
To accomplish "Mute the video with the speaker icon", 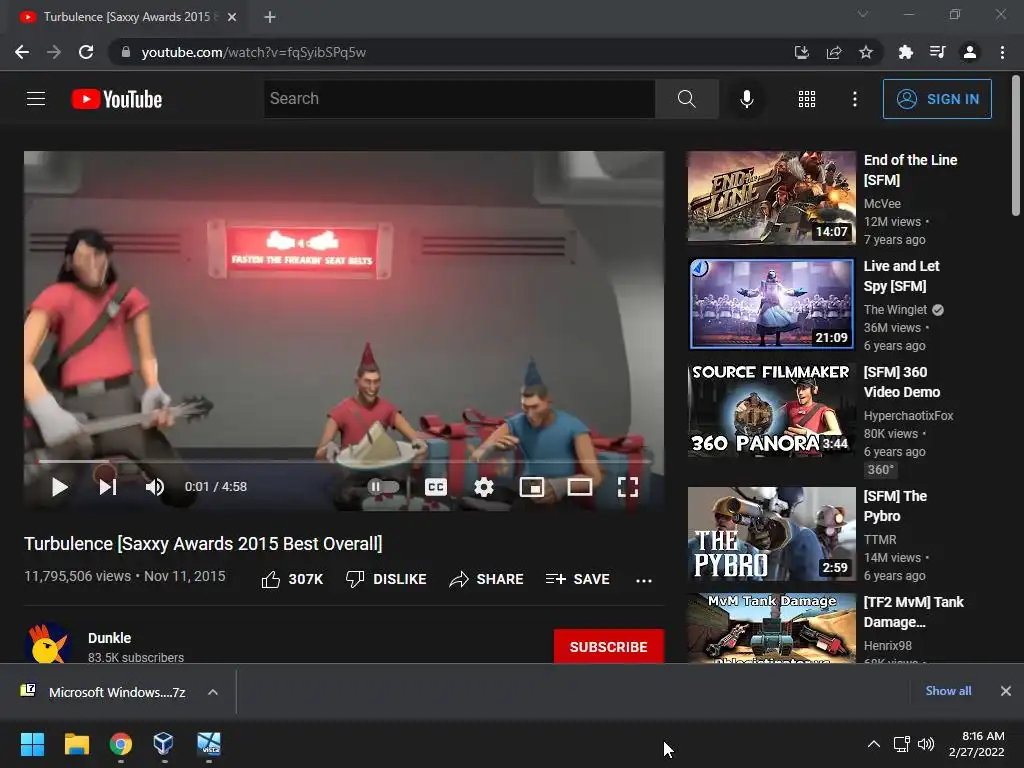I will (x=155, y=487).
